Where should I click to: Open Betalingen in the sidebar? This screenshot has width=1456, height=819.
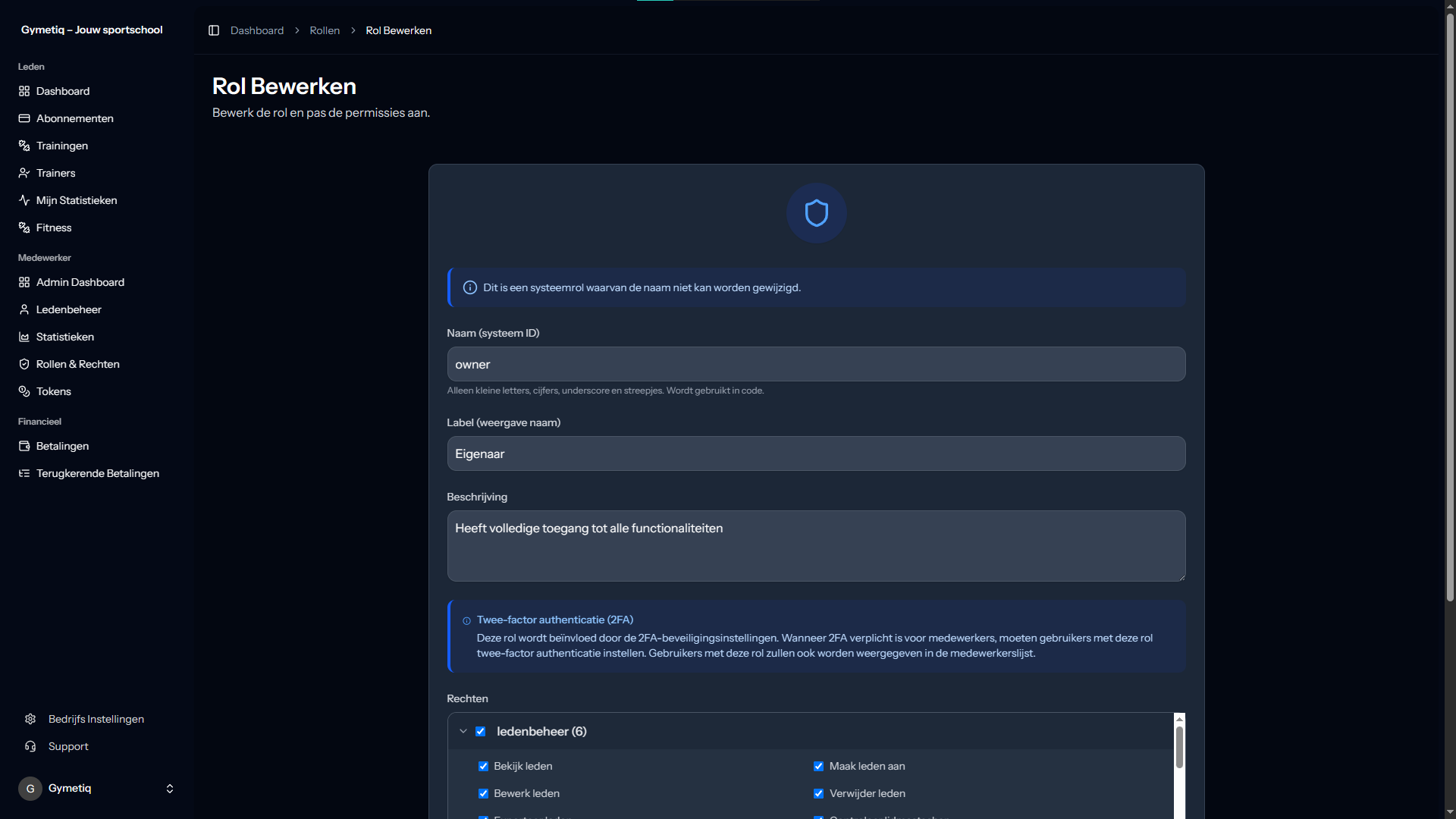point(97,446)
